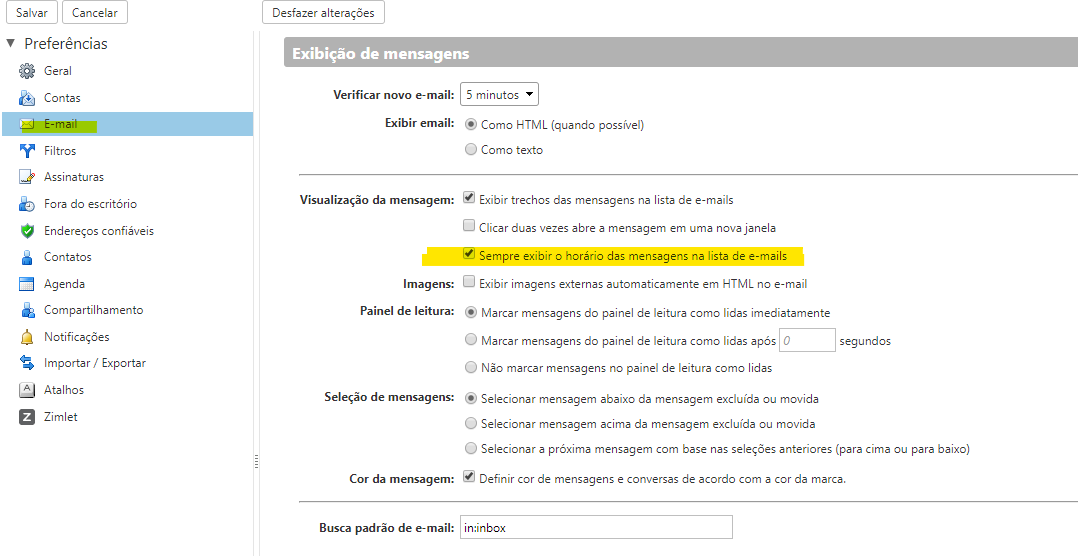This screenshot has height=556, width=1078.
Task: Click the 'Busca padrão de e-mail' field
Action: (596, 527)
